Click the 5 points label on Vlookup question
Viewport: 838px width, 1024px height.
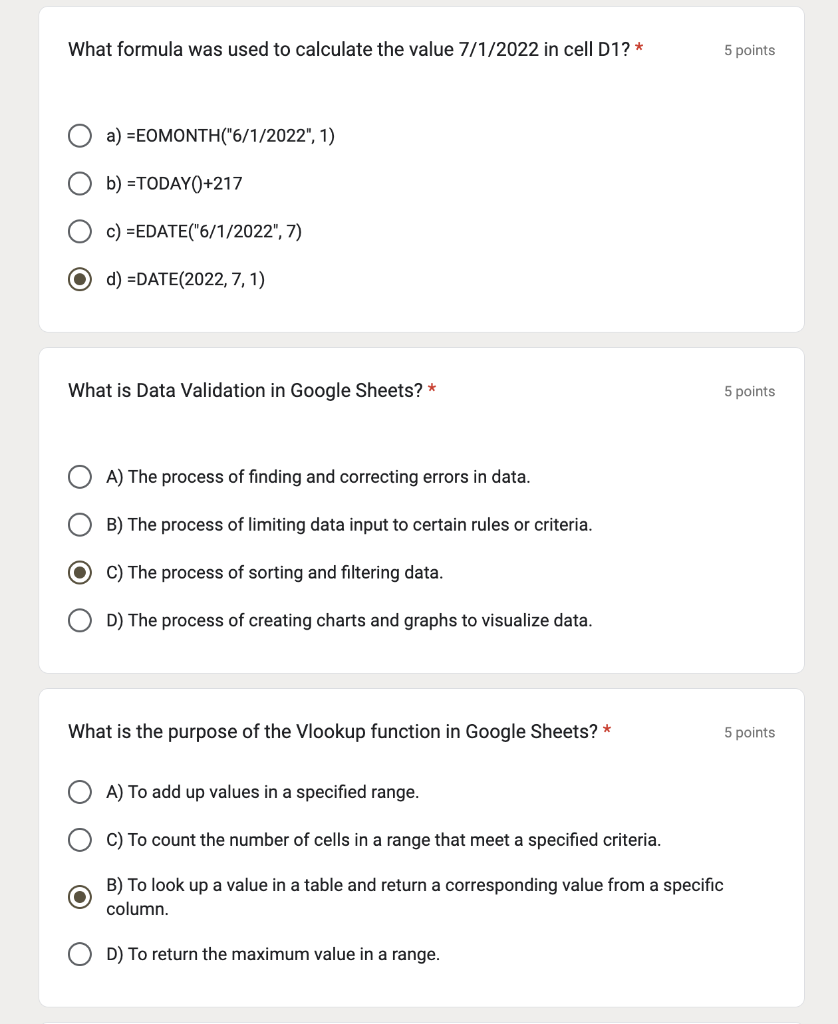[x=749, y=732]
